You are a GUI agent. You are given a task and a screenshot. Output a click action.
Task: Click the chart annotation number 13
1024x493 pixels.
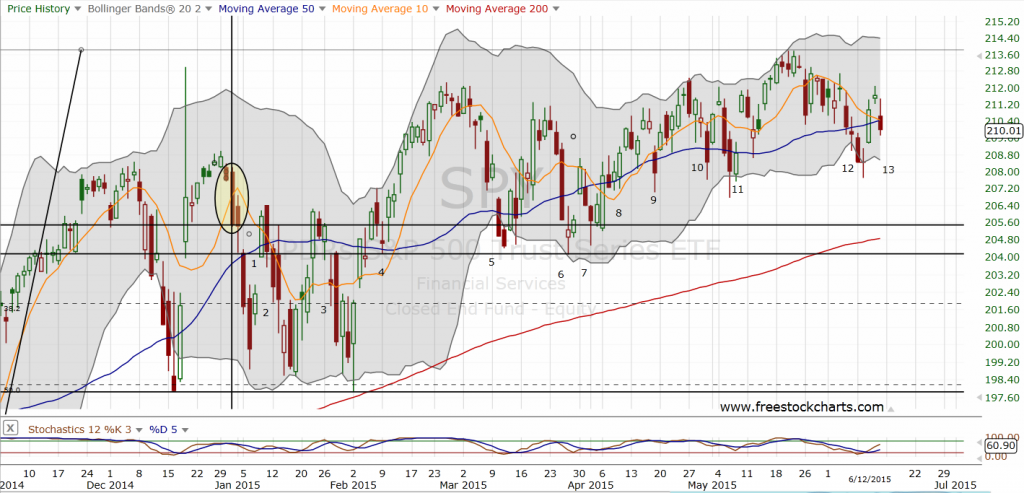click(x=888, y=170)
